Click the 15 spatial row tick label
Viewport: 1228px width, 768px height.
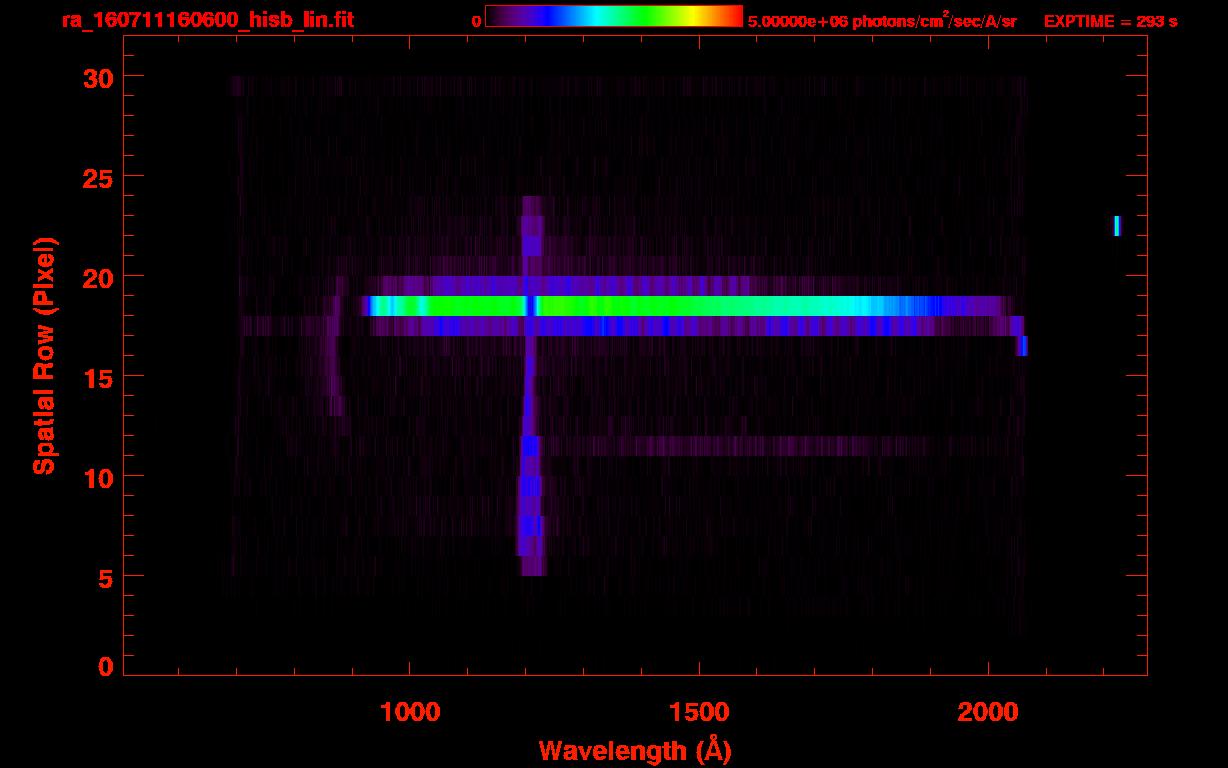point(100,377)
